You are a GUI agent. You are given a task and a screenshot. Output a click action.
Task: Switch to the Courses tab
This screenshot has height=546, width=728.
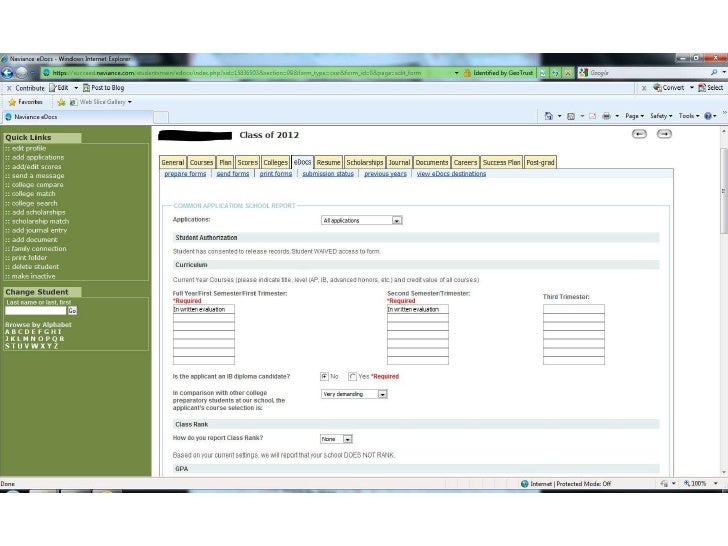(x=201, y=162)
